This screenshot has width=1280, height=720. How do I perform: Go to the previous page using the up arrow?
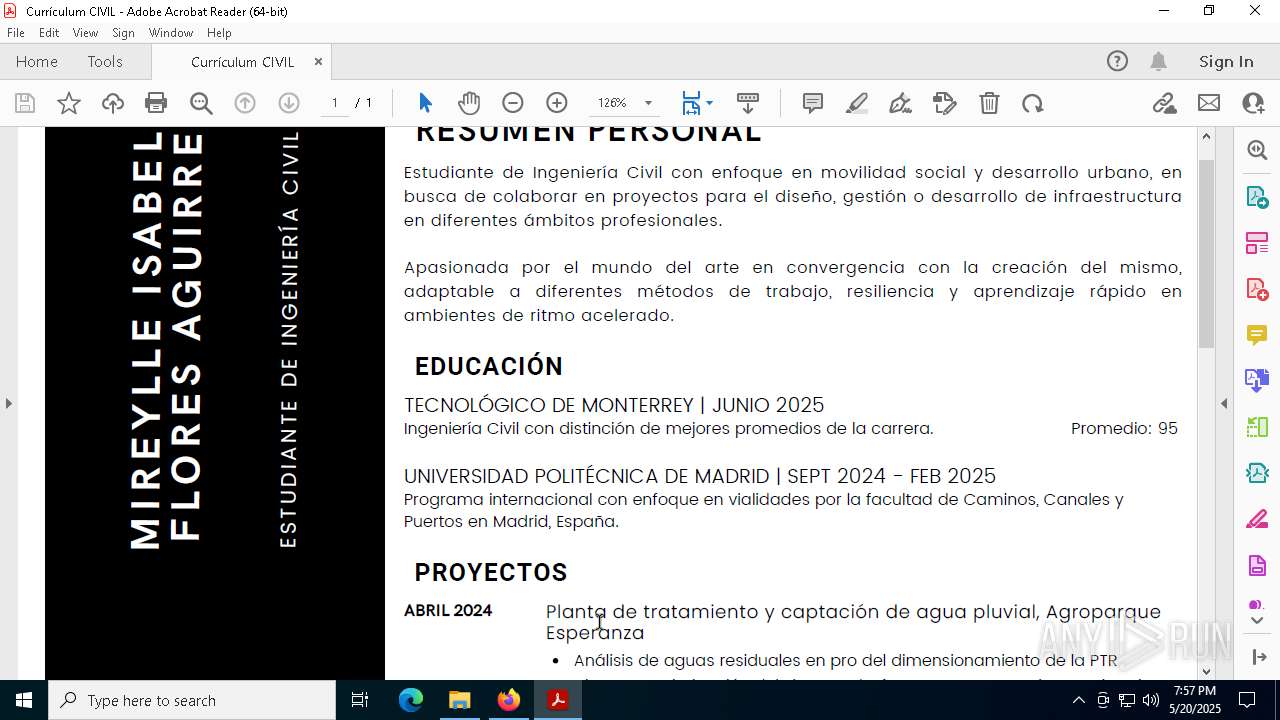pos(245,103)
